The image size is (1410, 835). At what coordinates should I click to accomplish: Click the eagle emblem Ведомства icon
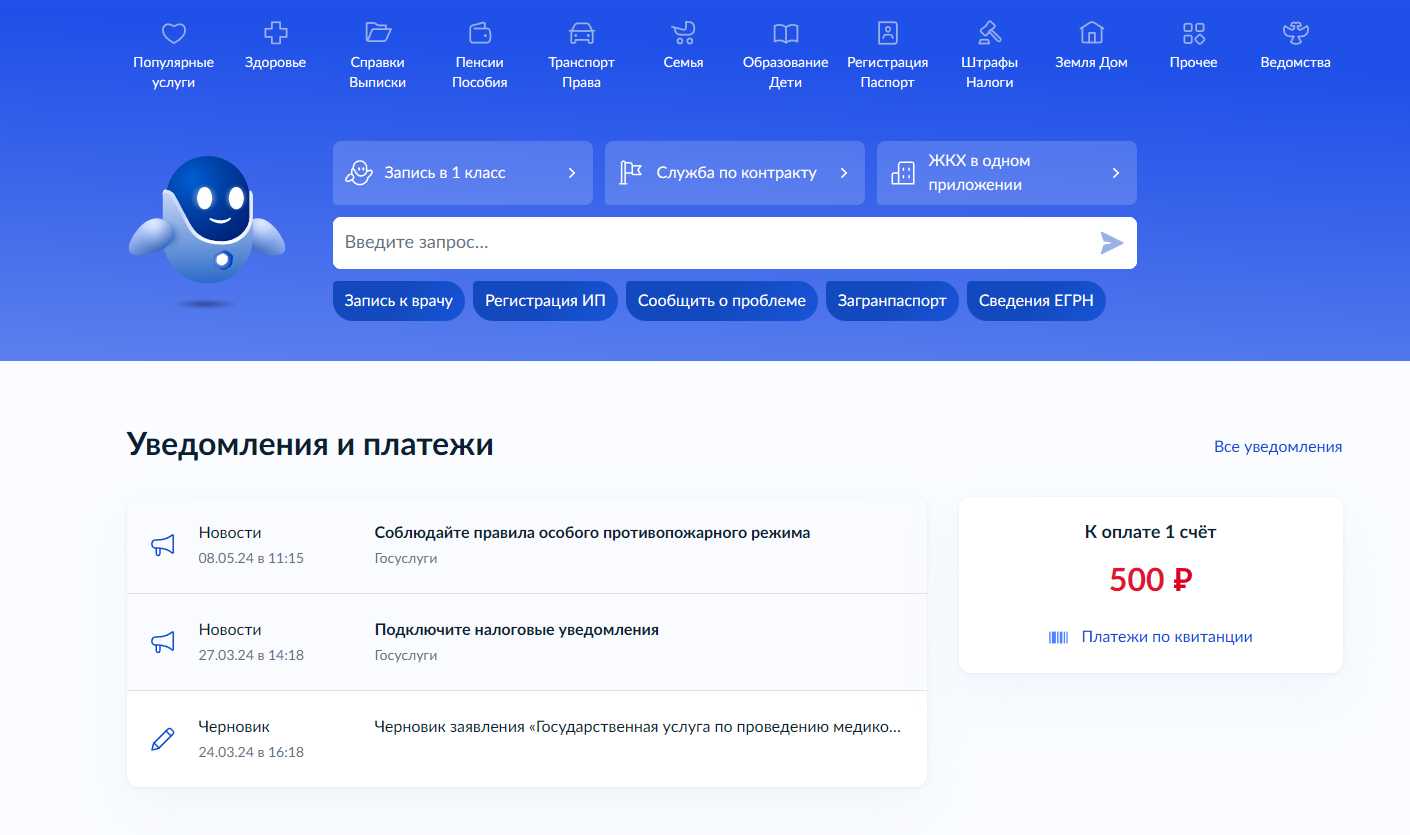(1296, 33)
